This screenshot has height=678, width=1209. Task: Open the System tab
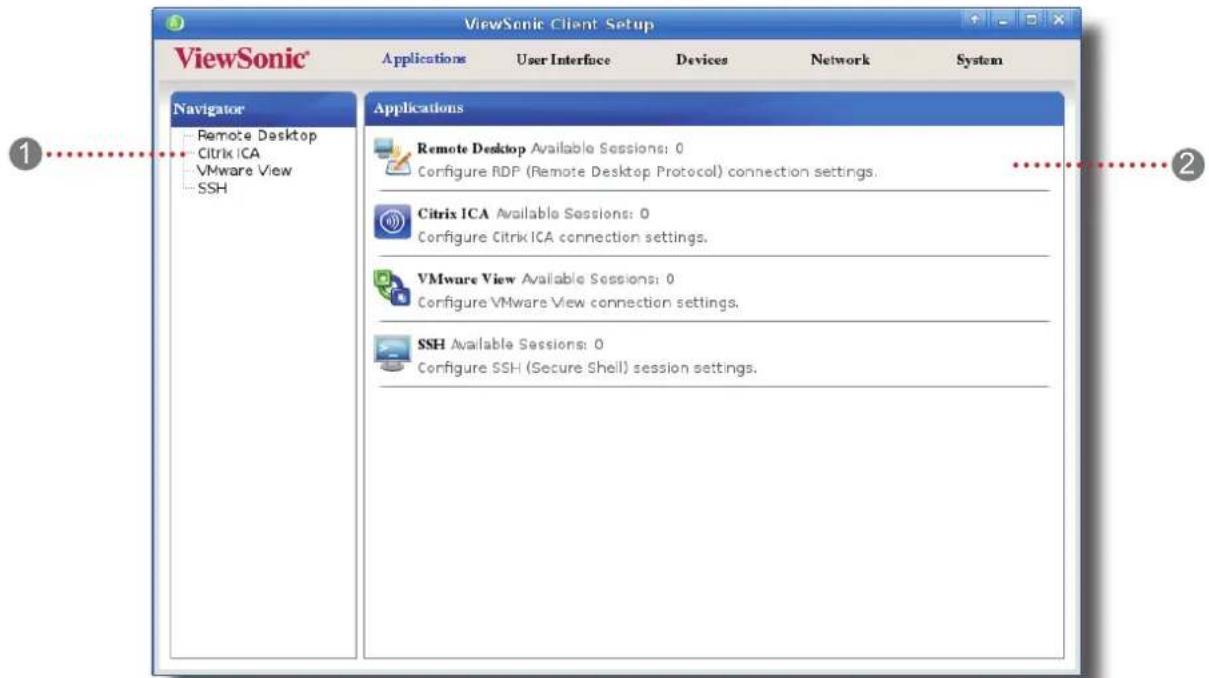(979, 61)
